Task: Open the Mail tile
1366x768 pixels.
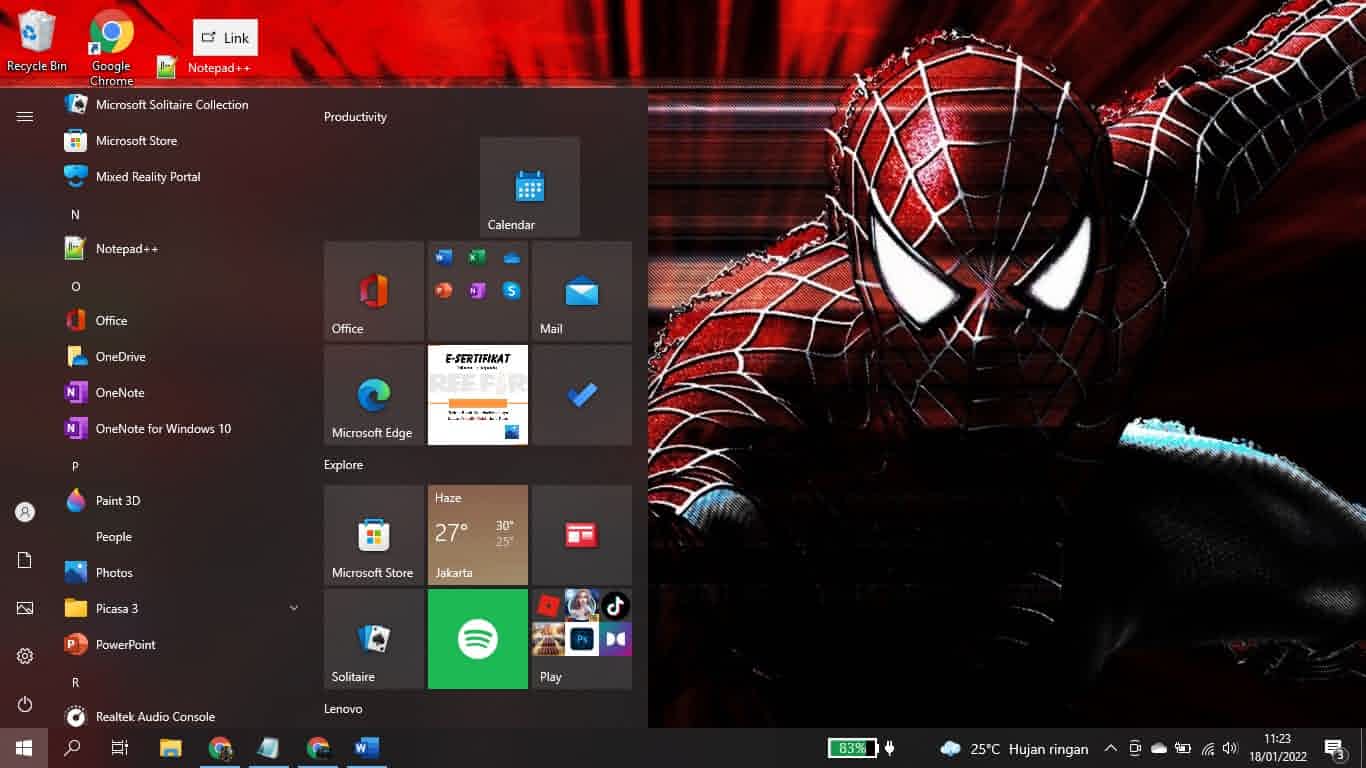Action: pos(582,291)
